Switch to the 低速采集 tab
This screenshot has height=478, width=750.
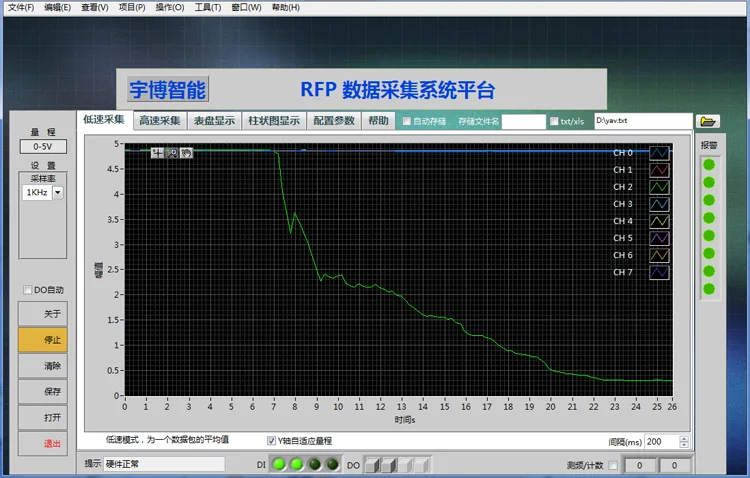tap(104, 120)
